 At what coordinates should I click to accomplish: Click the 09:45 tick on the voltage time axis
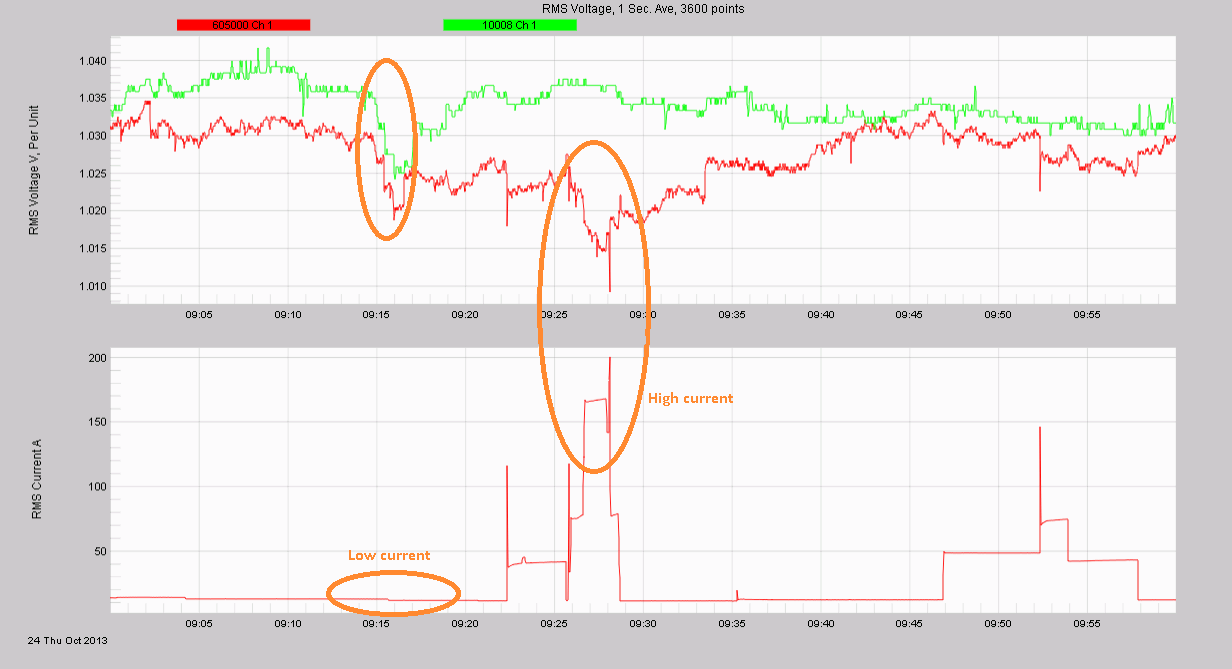(x=909, y=315)
